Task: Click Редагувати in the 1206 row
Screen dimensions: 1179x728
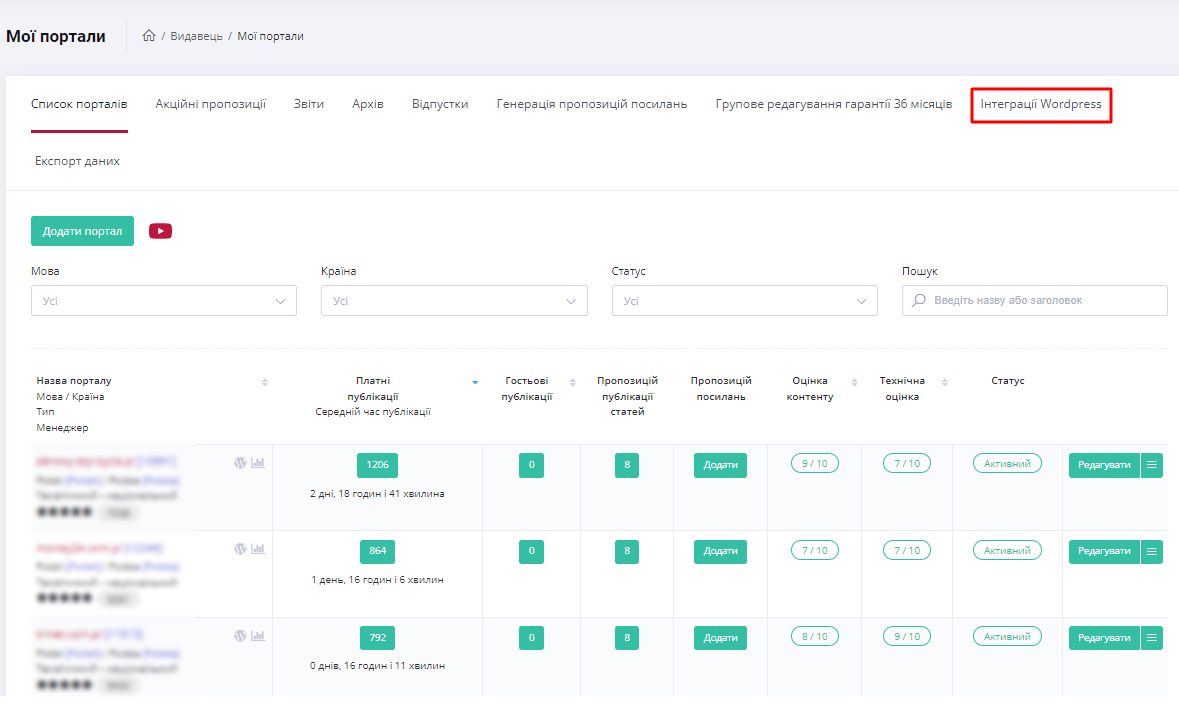Action: click(x=1104, y=465)
